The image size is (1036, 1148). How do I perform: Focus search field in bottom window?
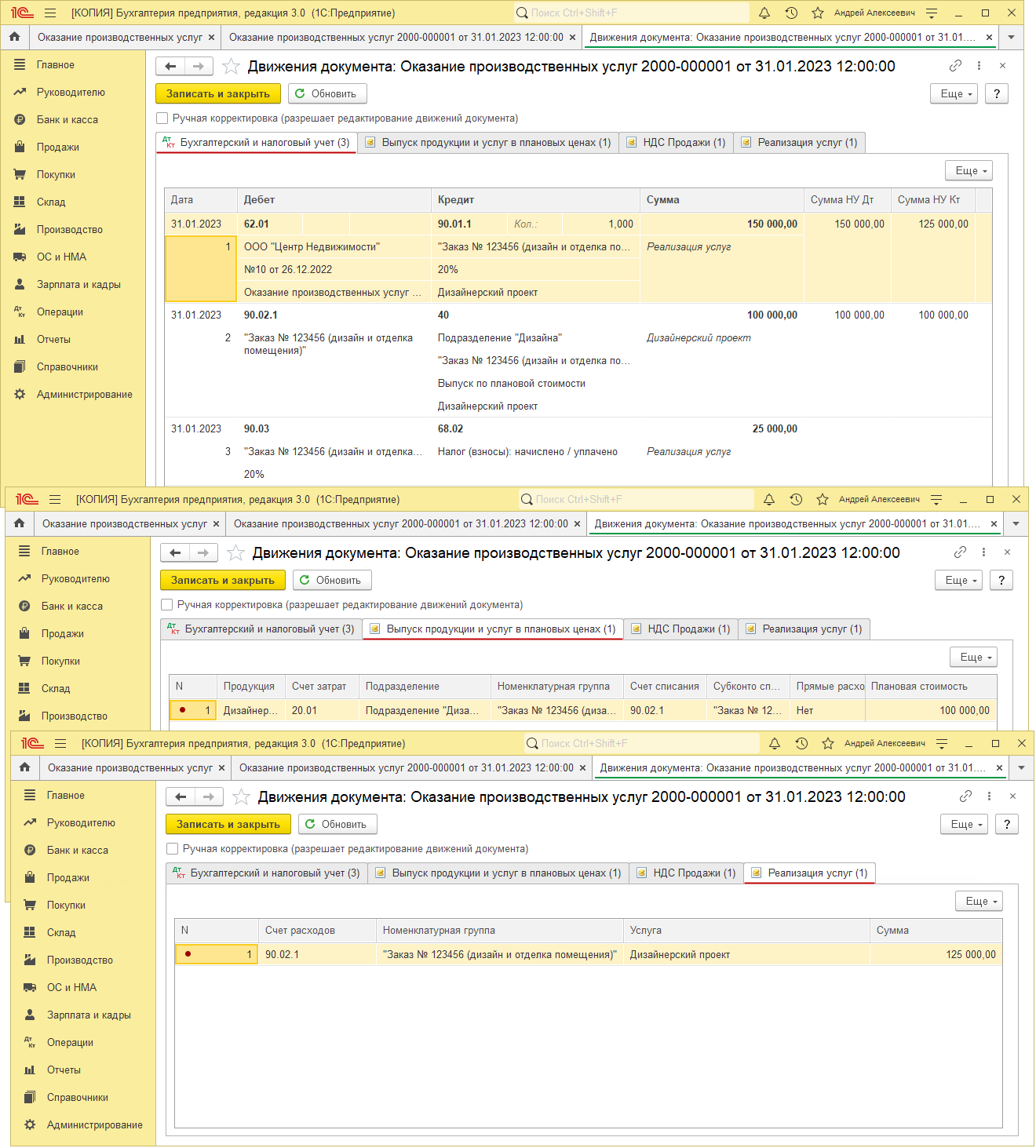coord(642,743)
